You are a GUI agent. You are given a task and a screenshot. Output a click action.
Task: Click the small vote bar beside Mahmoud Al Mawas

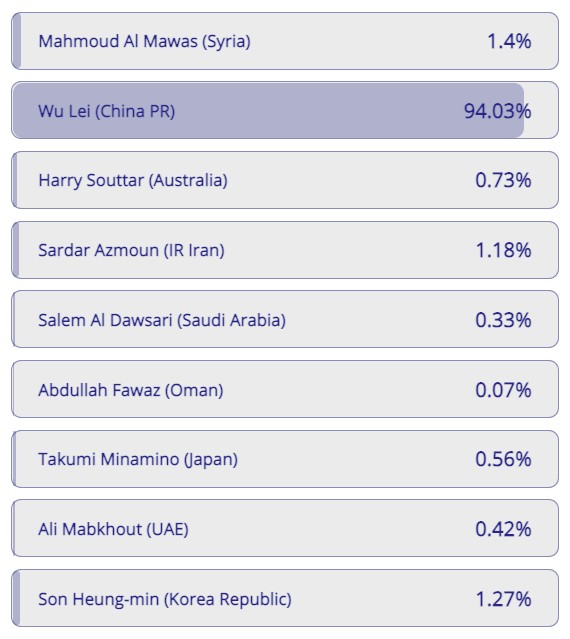point(16,41)
